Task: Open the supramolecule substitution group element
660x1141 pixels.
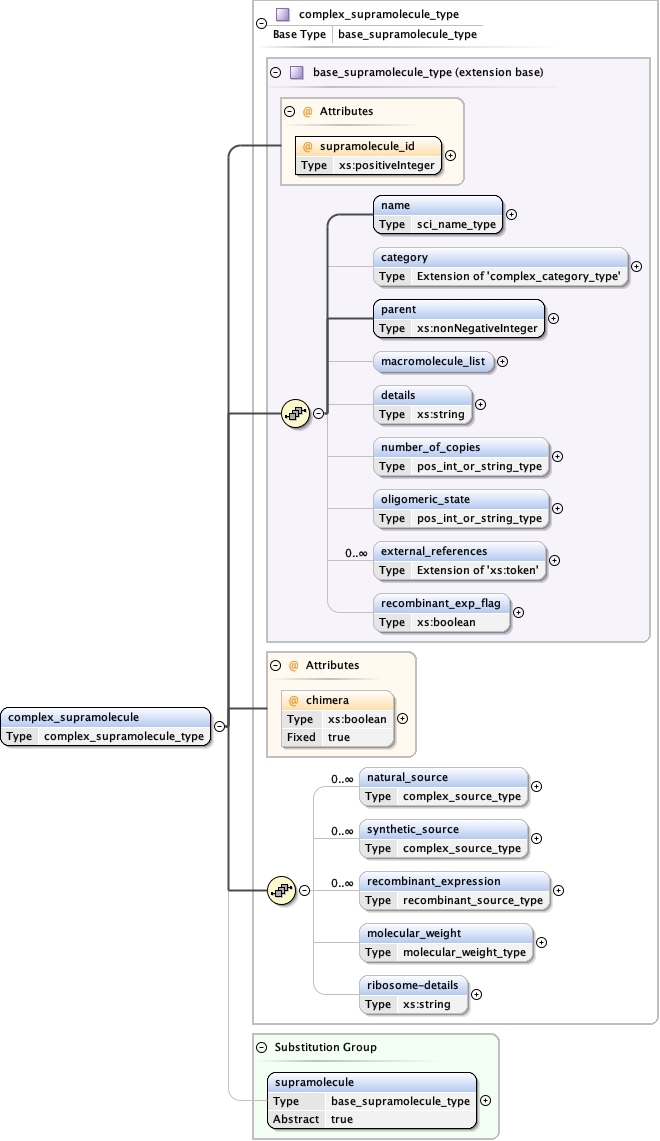Action: pos(371,1100)
